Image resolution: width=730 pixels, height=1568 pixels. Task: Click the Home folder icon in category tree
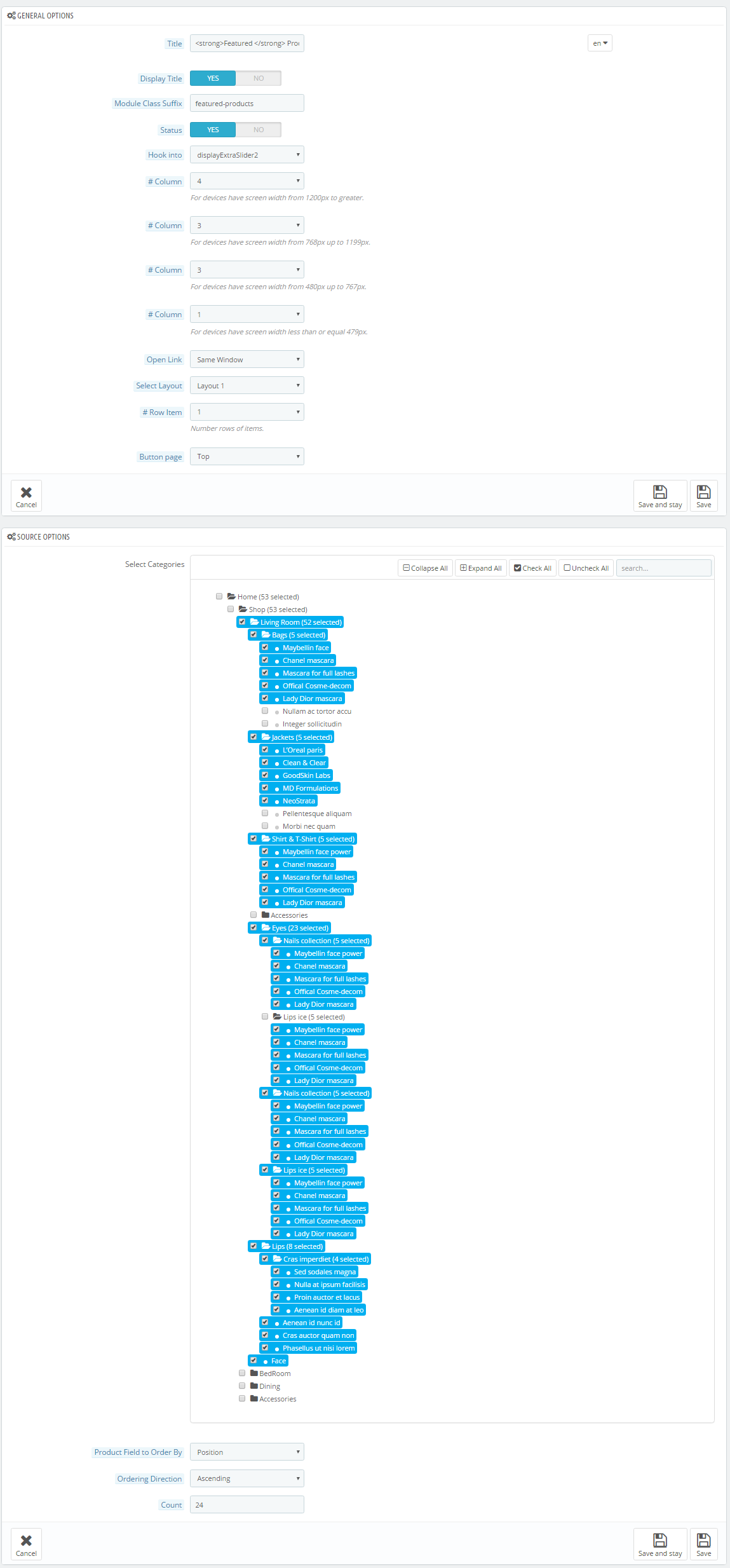pyautogui.click(x=232, y=596)
